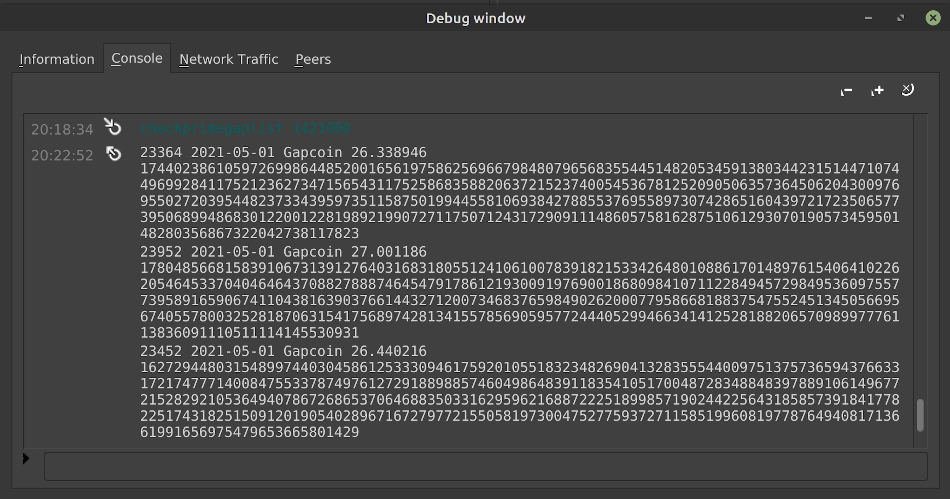Clear the console icon
Screen dimensions: 950x499
point(908,90)
